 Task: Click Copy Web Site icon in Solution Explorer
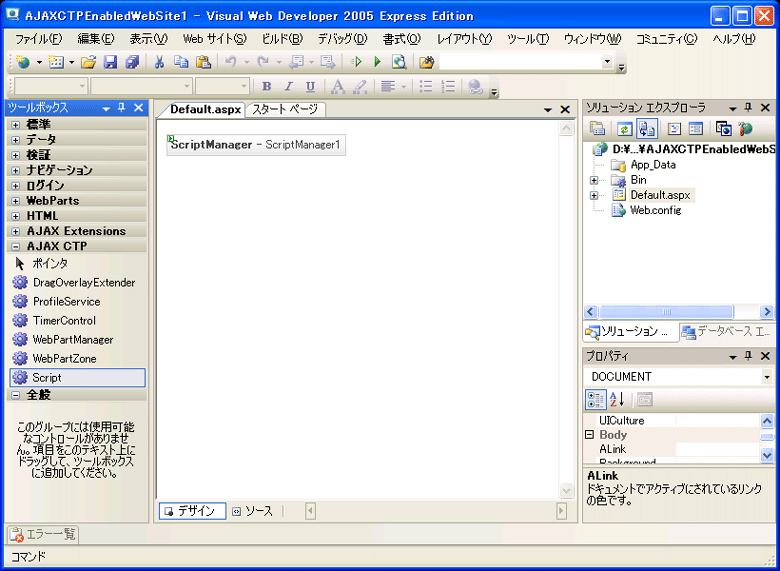coord(723,129)
